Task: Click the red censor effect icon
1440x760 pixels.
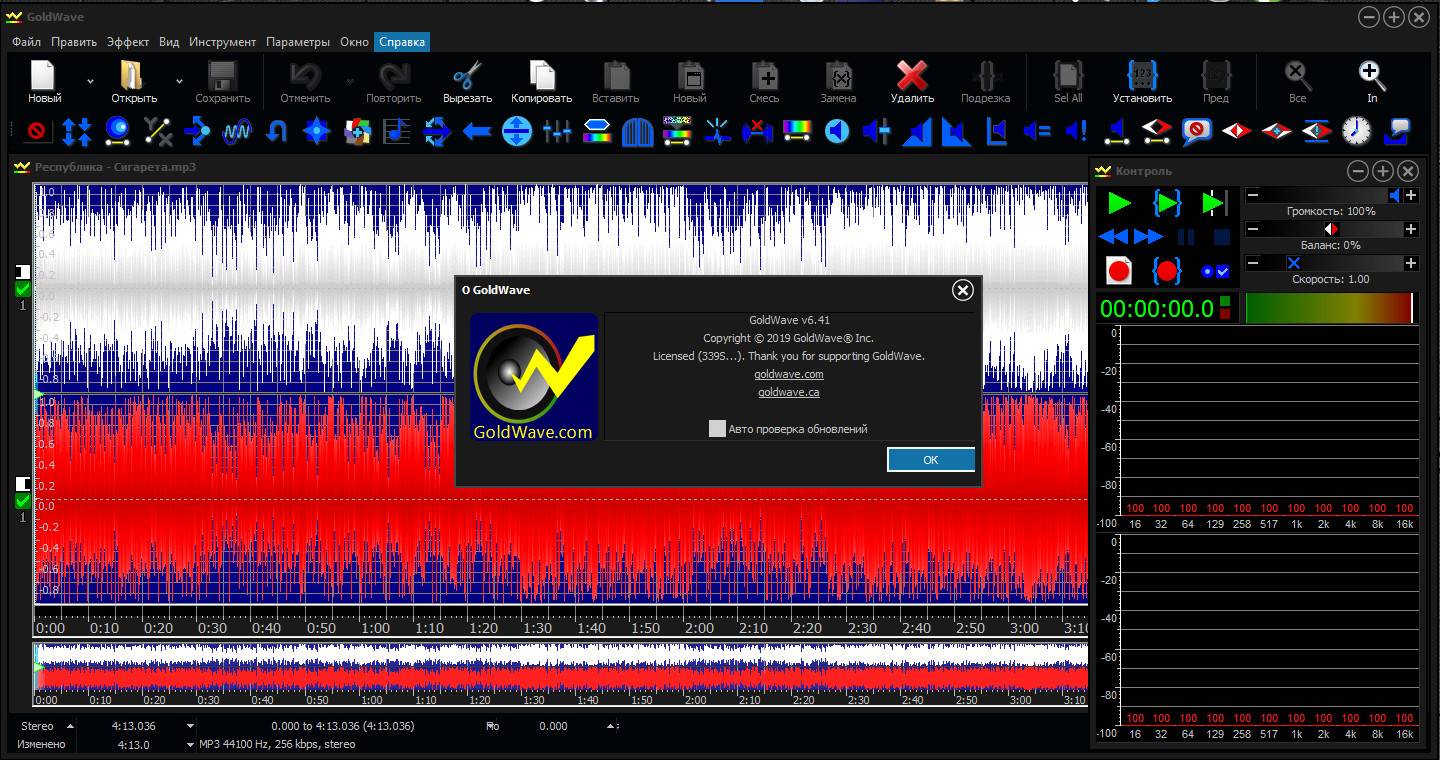Action: (37, 131)
